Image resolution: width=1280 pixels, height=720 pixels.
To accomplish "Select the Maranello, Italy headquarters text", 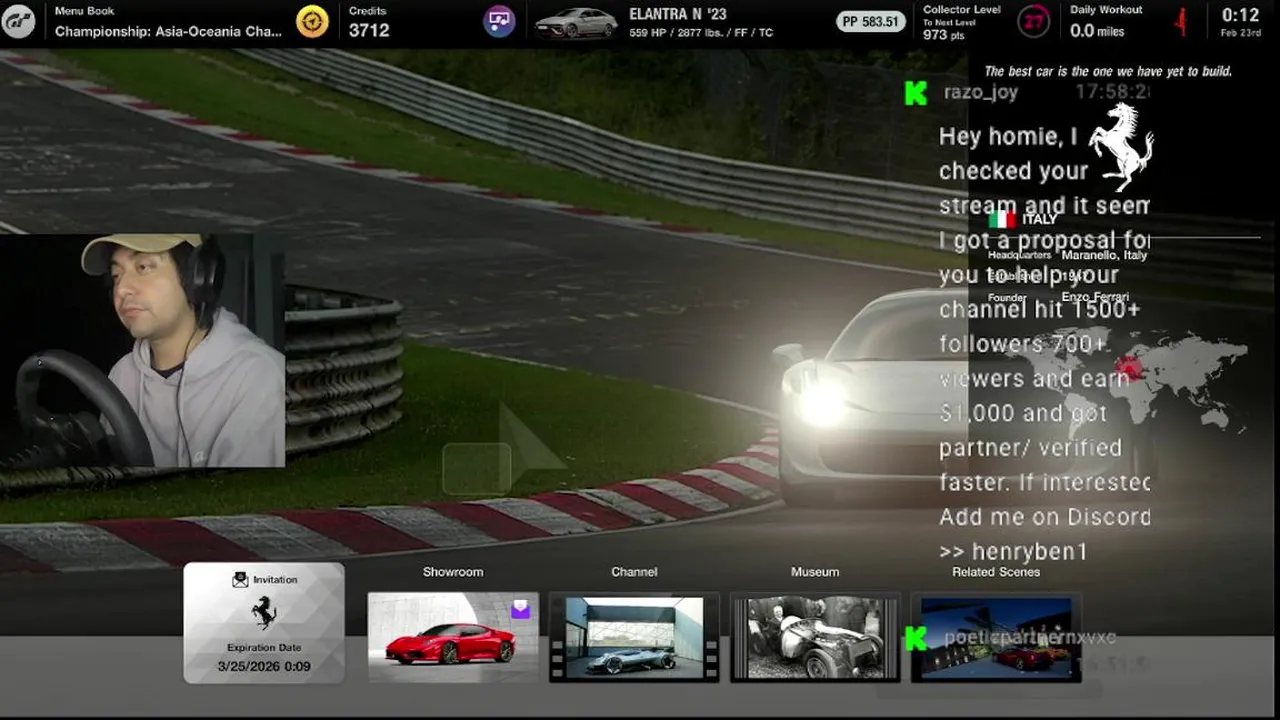I will [1104, 255].
